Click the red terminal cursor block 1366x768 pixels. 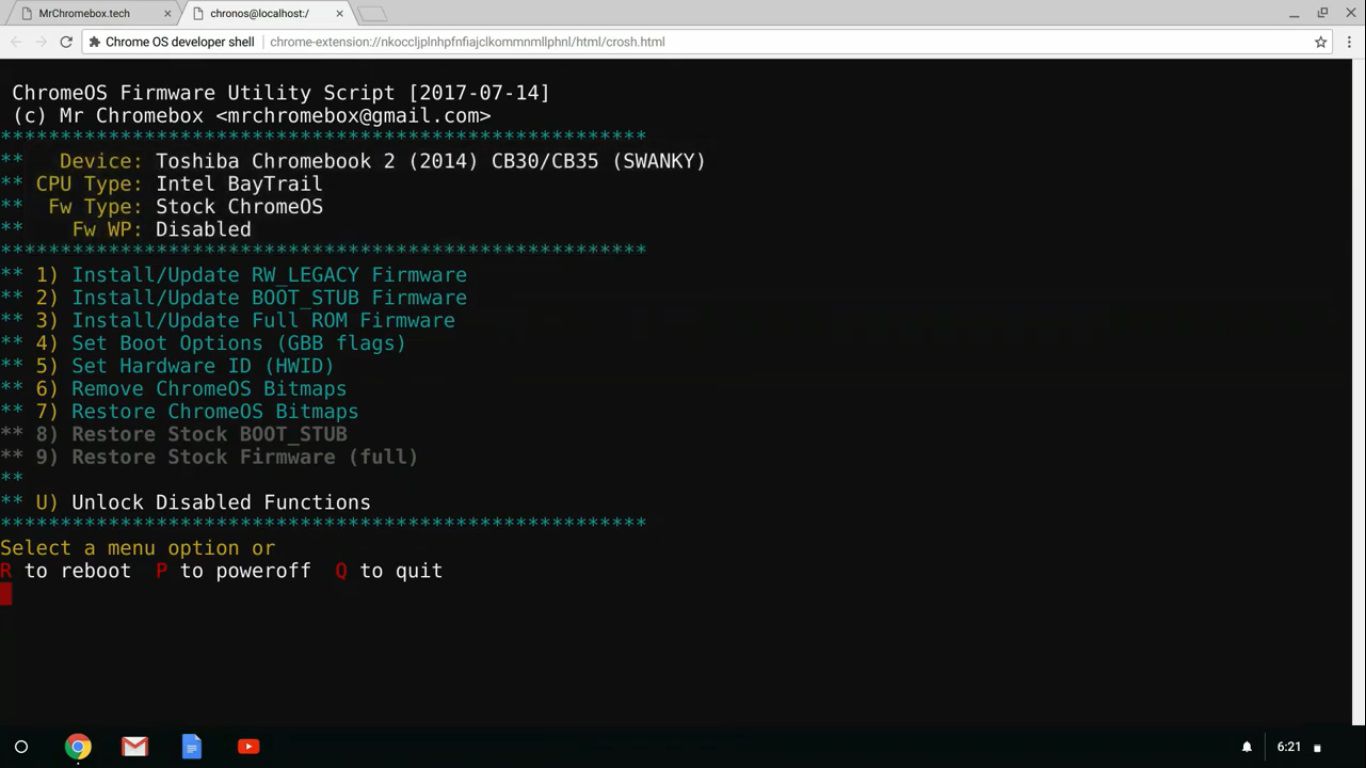pyautogui.click(x=6, y=594)
